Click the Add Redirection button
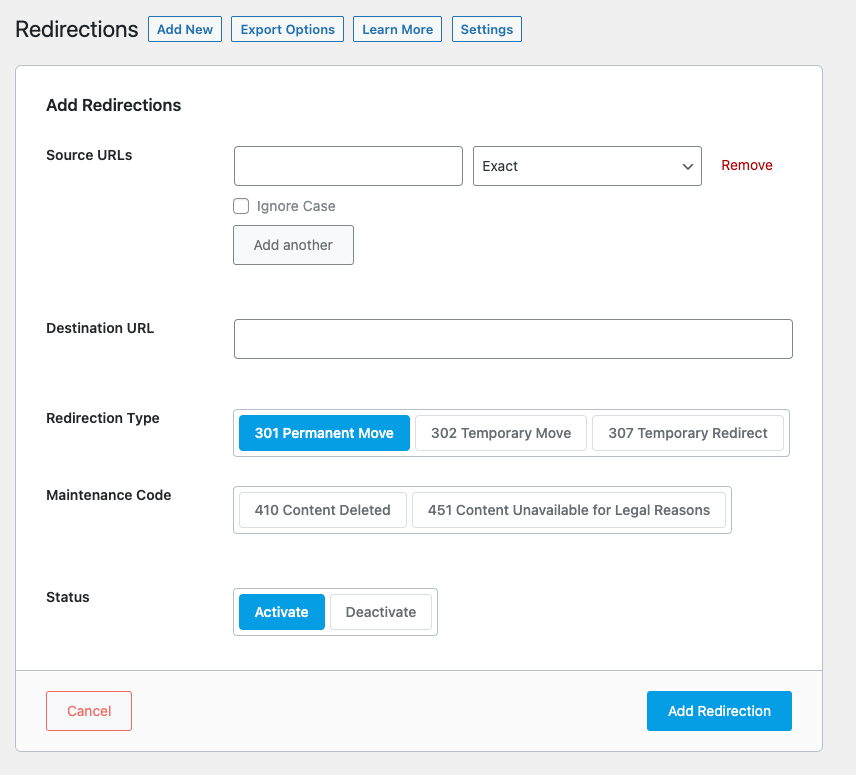Screen dimensions: 856x775 (719, 711)
